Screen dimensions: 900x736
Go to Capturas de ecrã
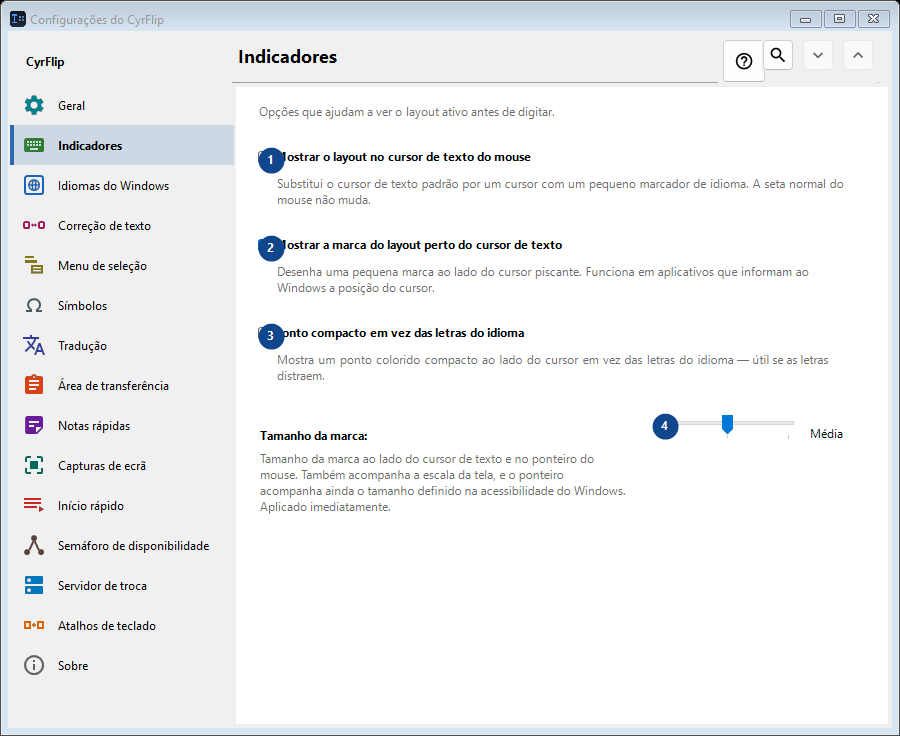tap(122, 466)
